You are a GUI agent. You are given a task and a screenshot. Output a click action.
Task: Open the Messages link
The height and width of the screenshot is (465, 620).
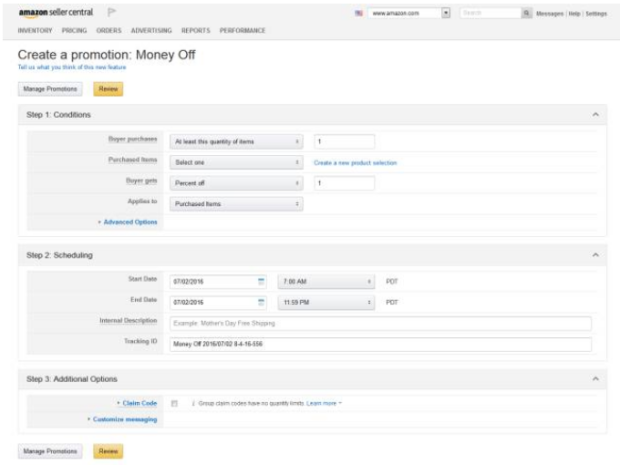tap(550, 13)
